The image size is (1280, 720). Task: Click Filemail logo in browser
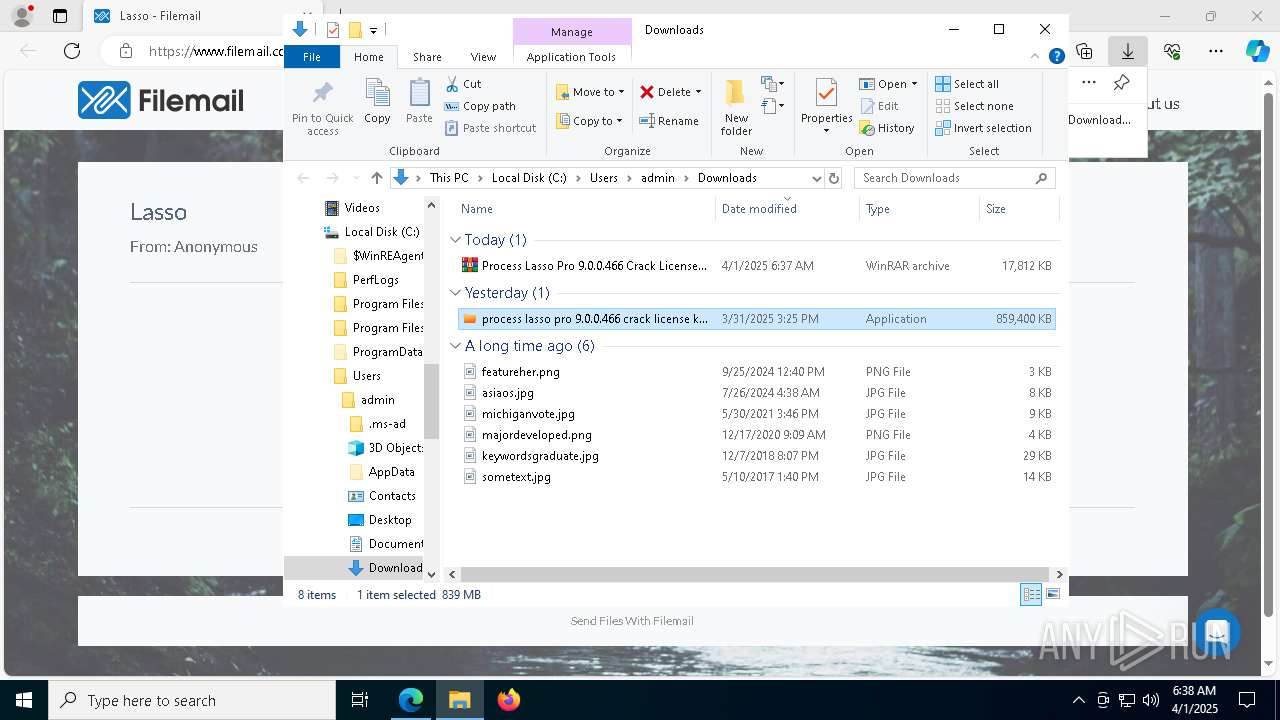tap(161, 100)
